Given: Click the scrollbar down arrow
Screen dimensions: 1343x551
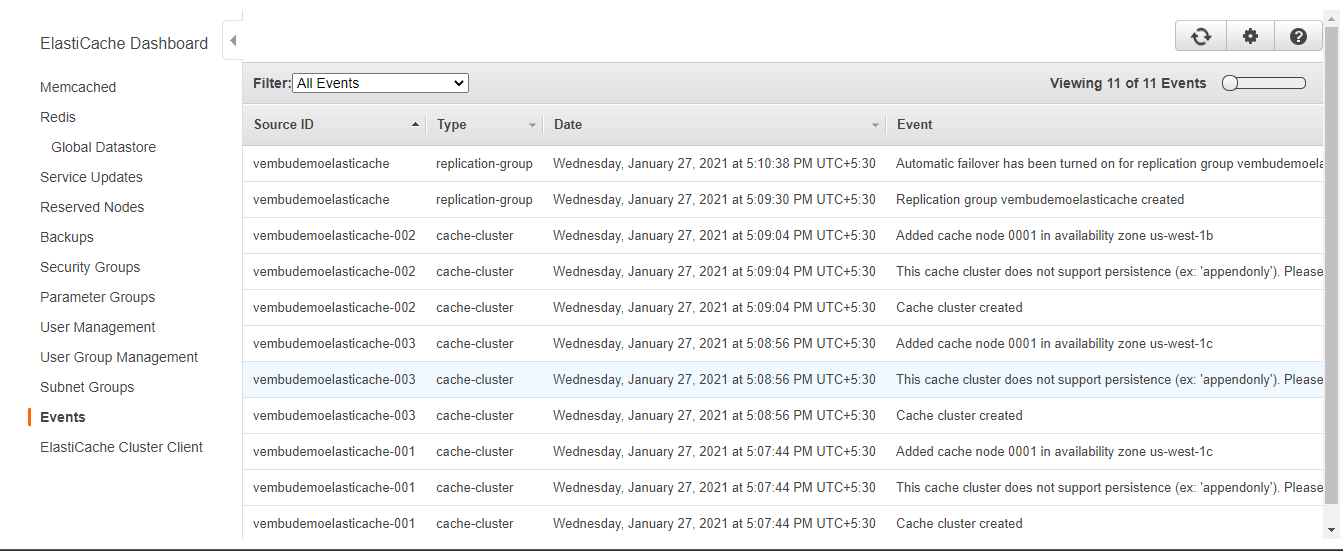Looking at the screenshot, I should [1331, 529].
